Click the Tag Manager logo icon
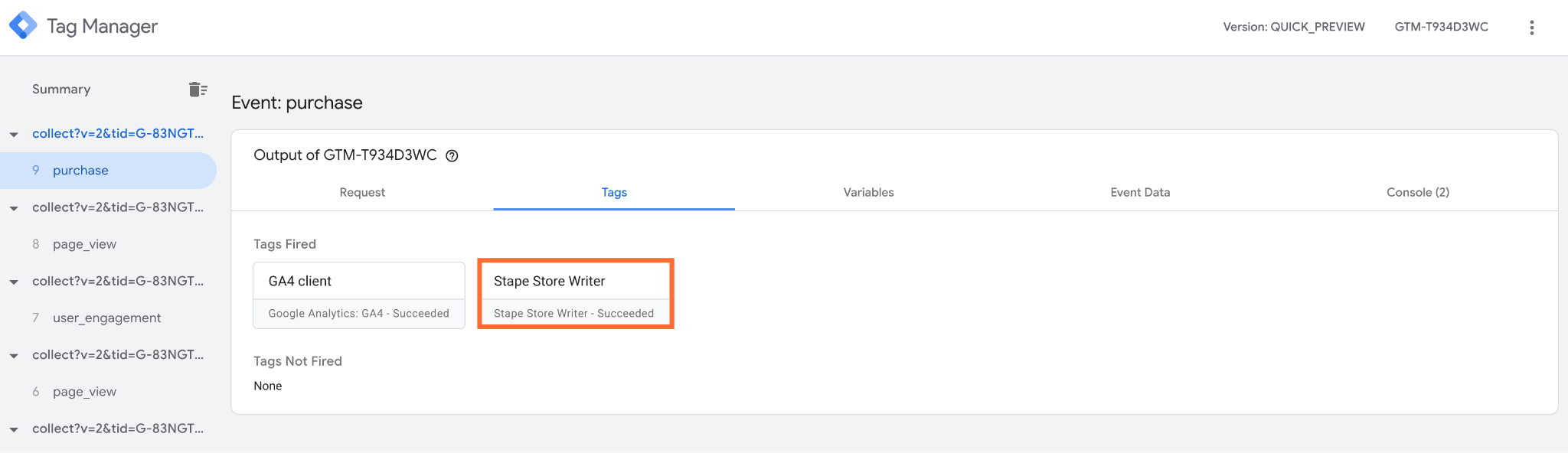This screenshot has height=453, width=1568. coord(23,25)
